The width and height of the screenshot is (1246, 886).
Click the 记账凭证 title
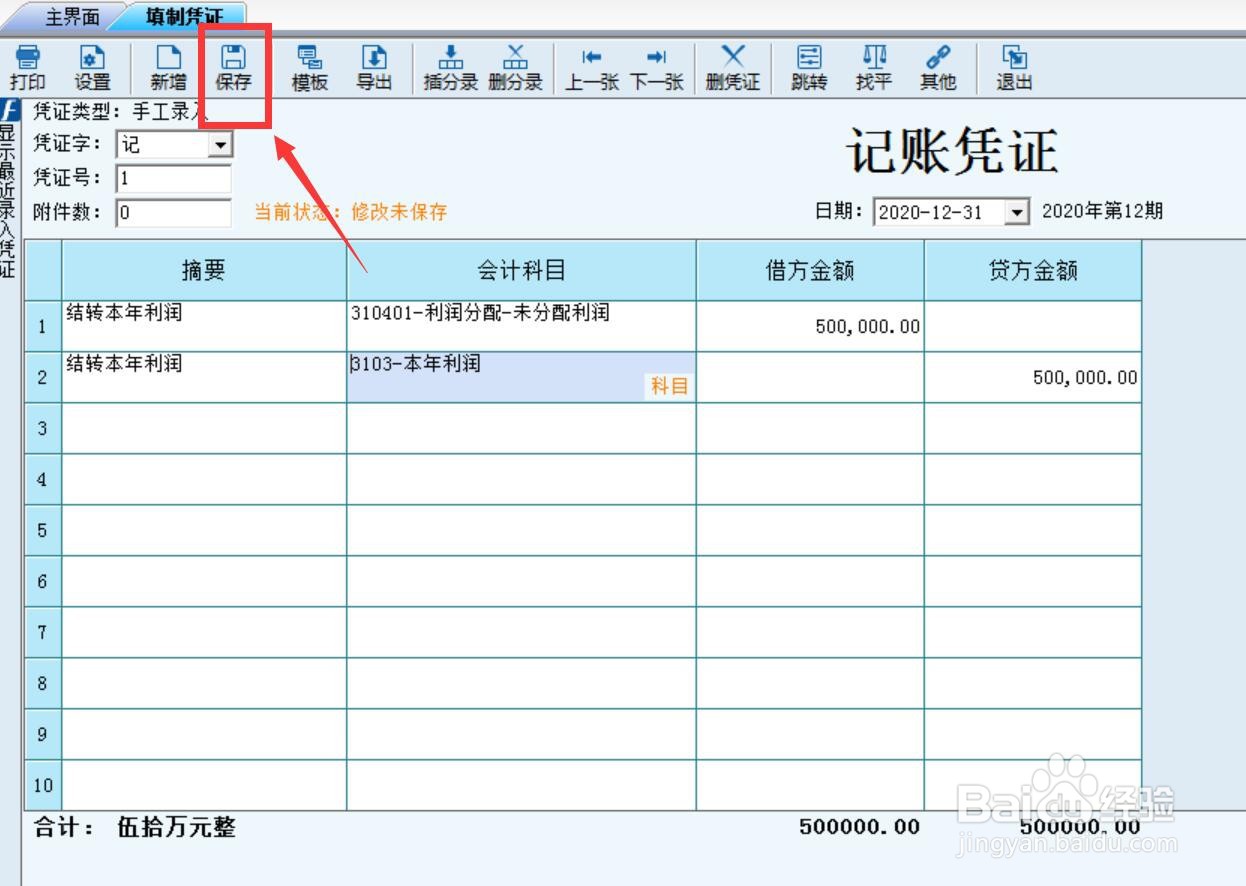[951, 152]
